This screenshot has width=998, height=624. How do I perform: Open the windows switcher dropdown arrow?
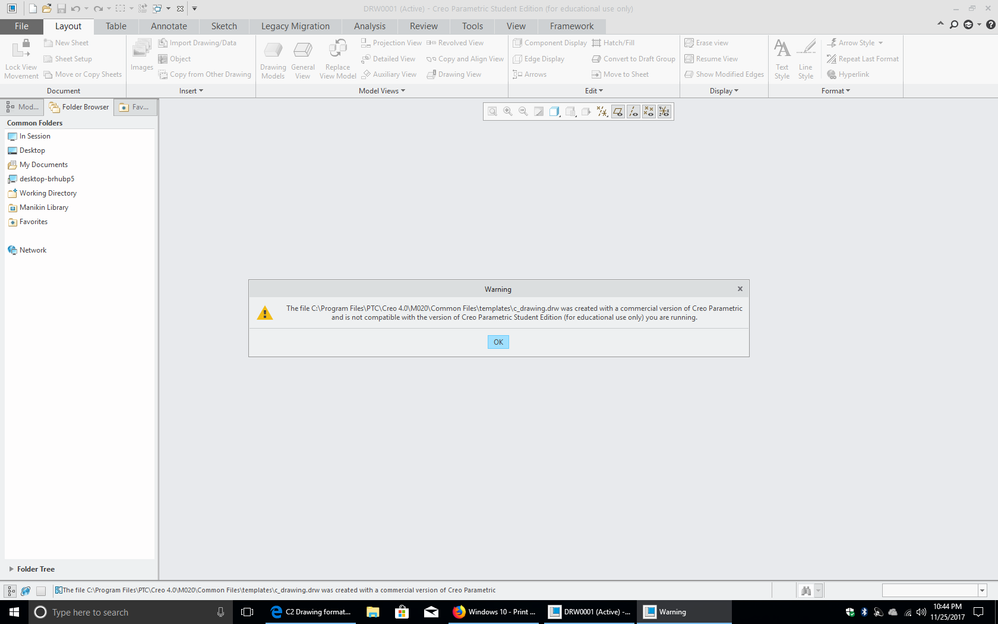coord(168,9)
